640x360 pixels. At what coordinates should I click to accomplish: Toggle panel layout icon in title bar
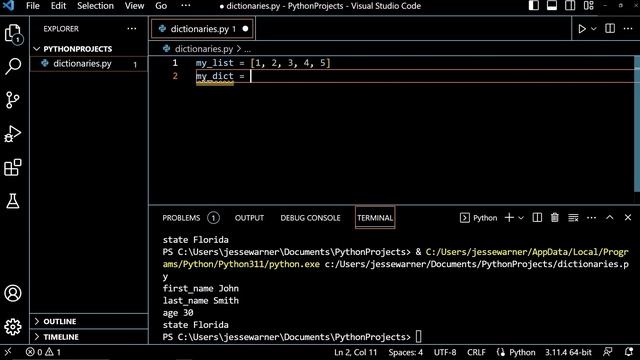[x=552, y=6]
